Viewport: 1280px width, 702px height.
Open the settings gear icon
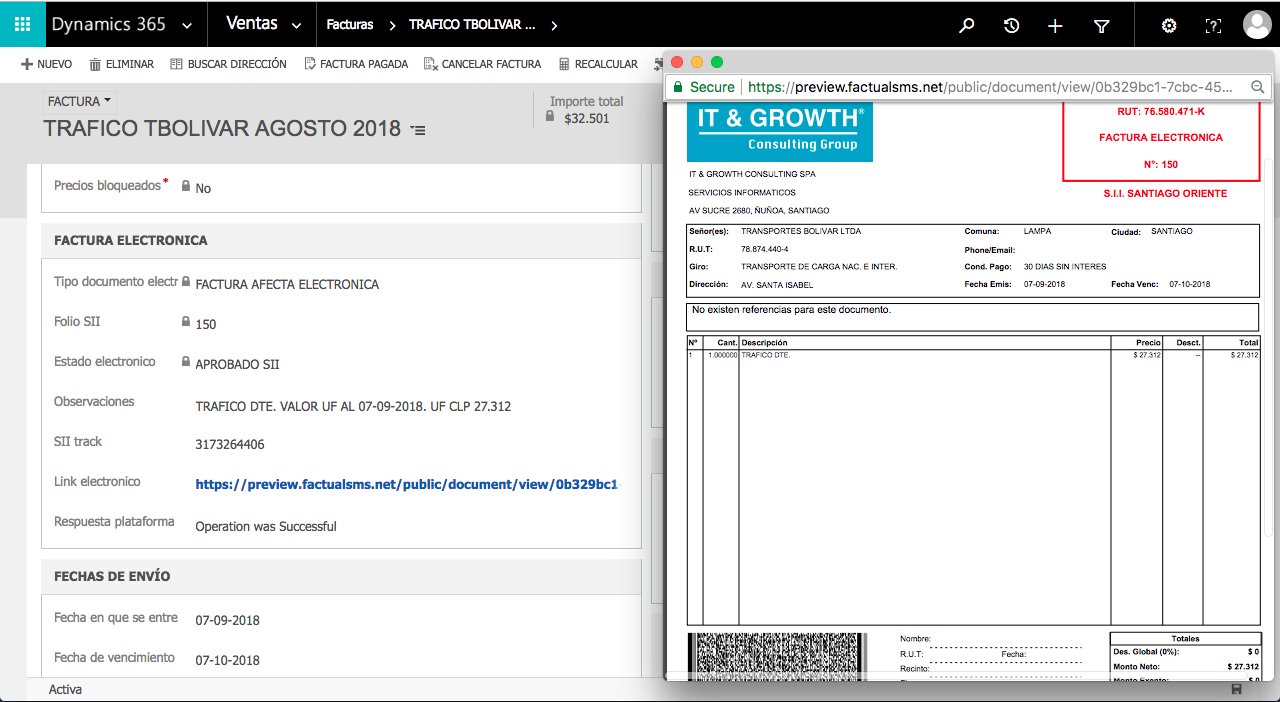[1168, 26]
